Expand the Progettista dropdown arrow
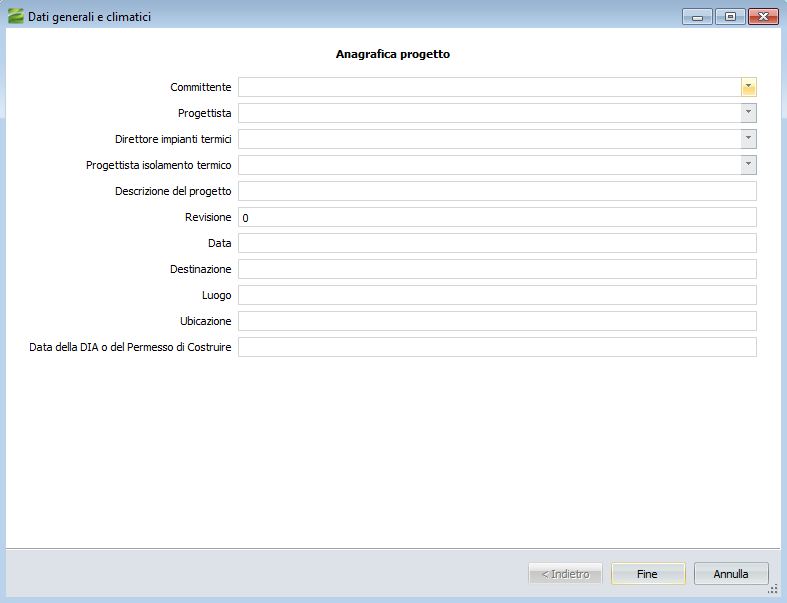The width and height of the screenshot is (787, 603). [748, 113]
